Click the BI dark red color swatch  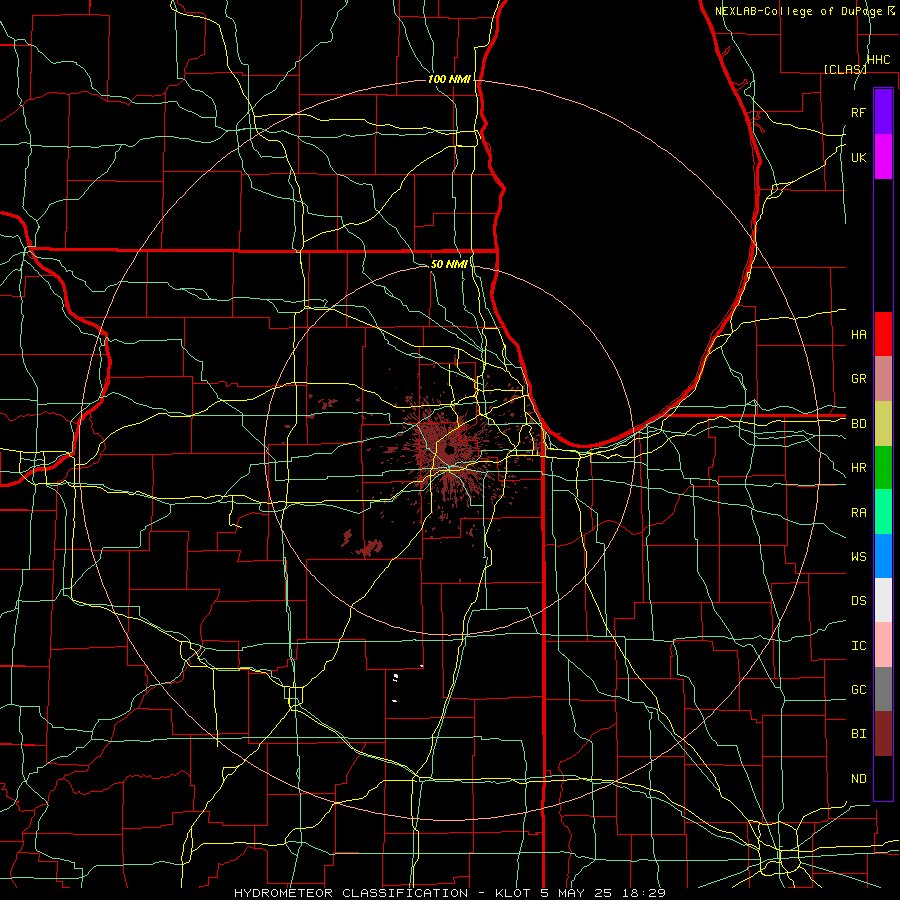click(x=883, y=733)
